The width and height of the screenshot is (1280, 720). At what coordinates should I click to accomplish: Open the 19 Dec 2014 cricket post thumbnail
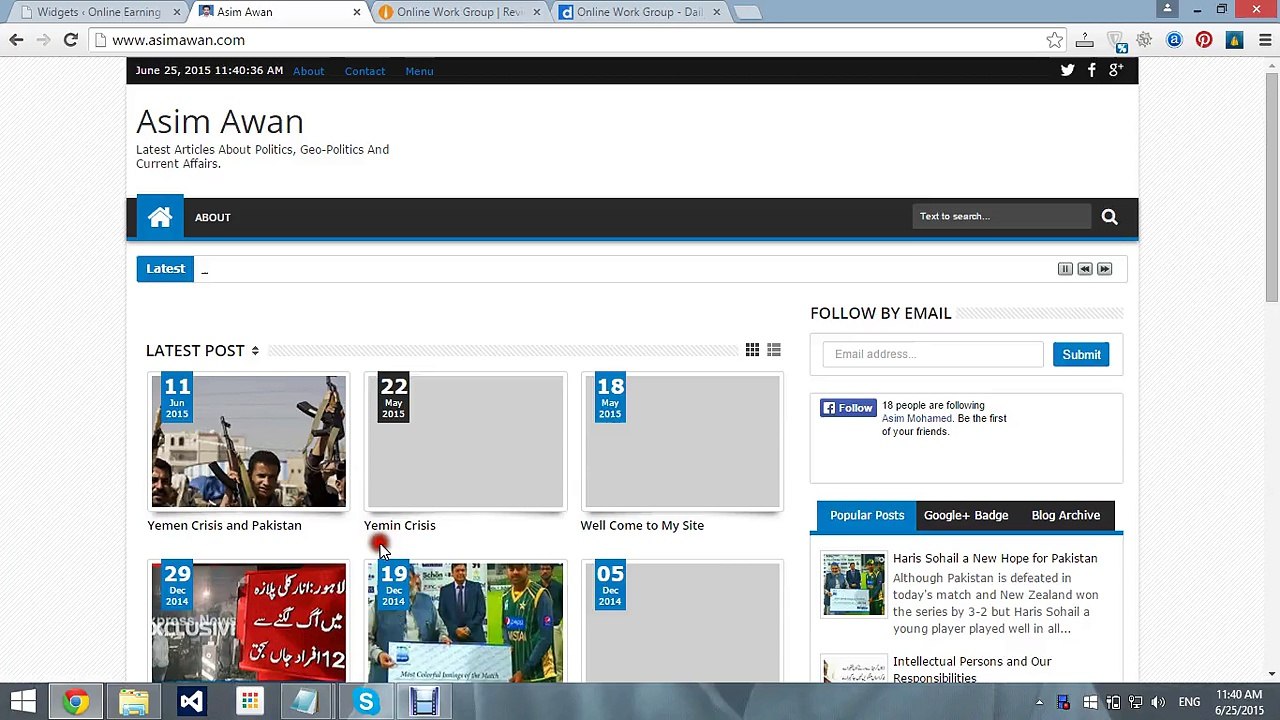coord(465,622)
